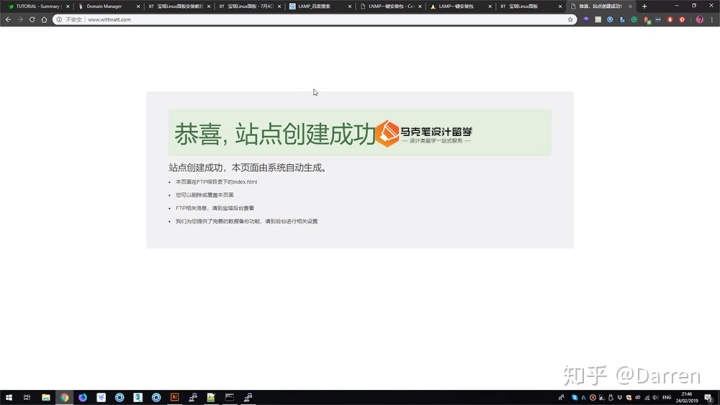Click the bullet mentioning index.html

[x=216, y=182]
